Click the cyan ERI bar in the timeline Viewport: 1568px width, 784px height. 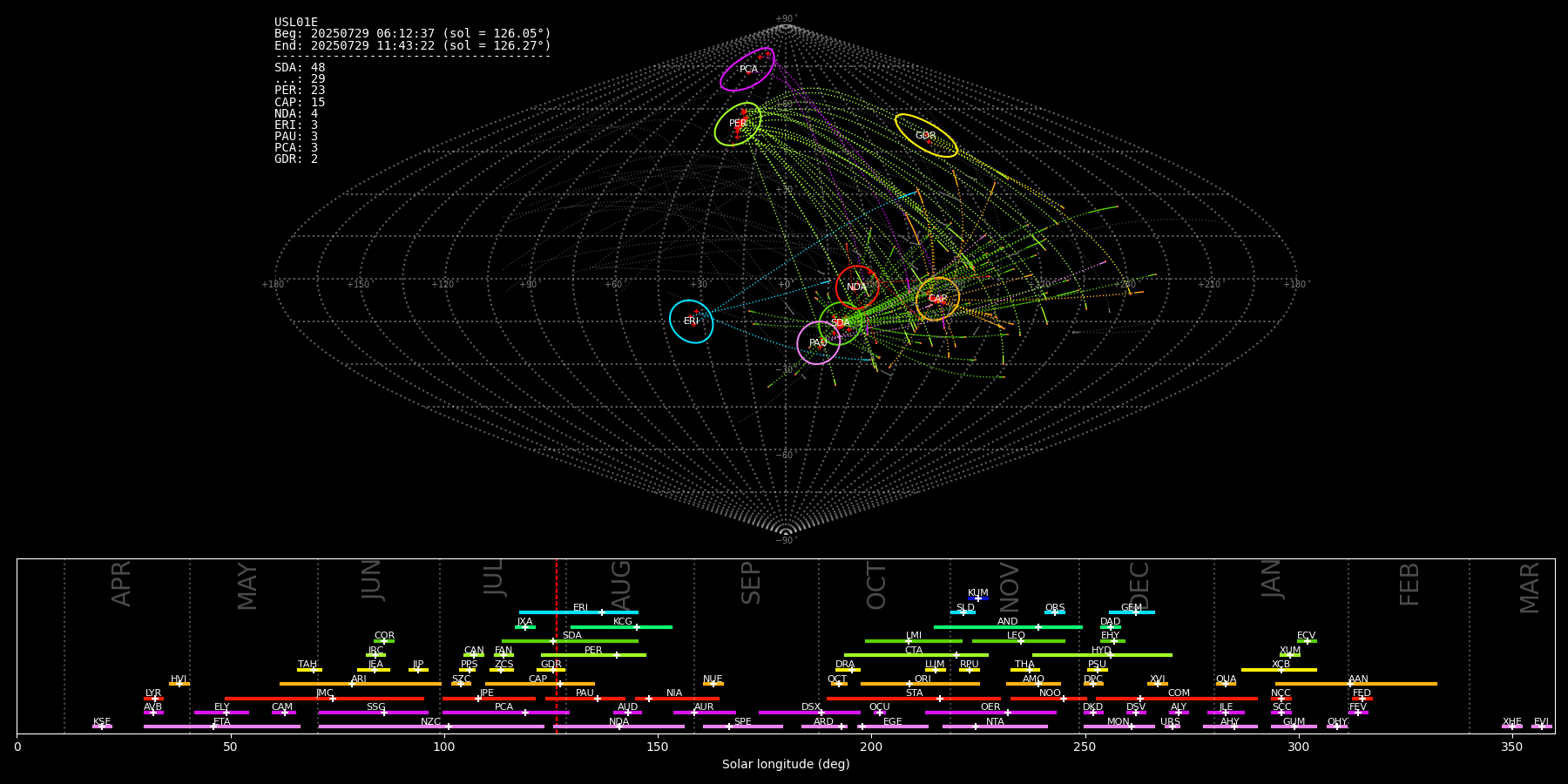click(578, 612)
